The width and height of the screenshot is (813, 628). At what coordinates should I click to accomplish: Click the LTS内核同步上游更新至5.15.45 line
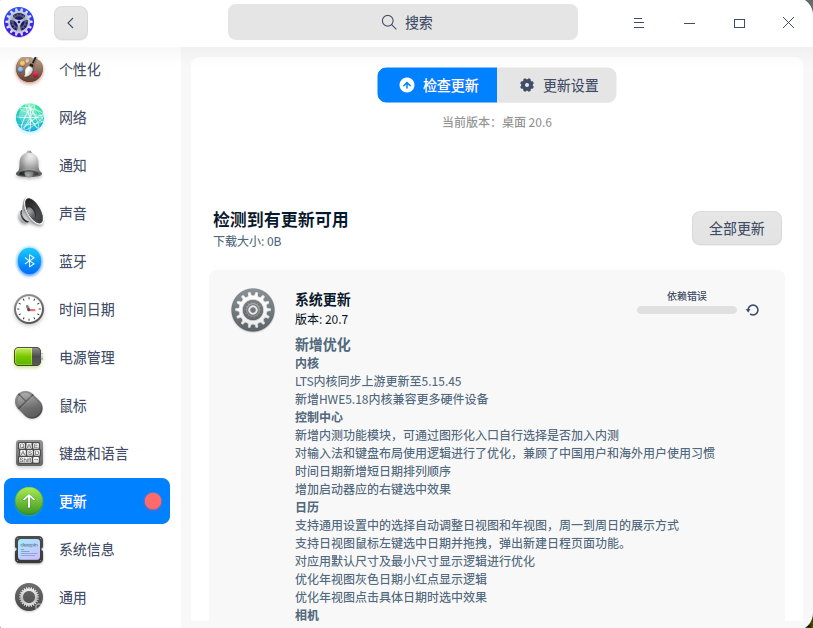[x=378, y=382]
